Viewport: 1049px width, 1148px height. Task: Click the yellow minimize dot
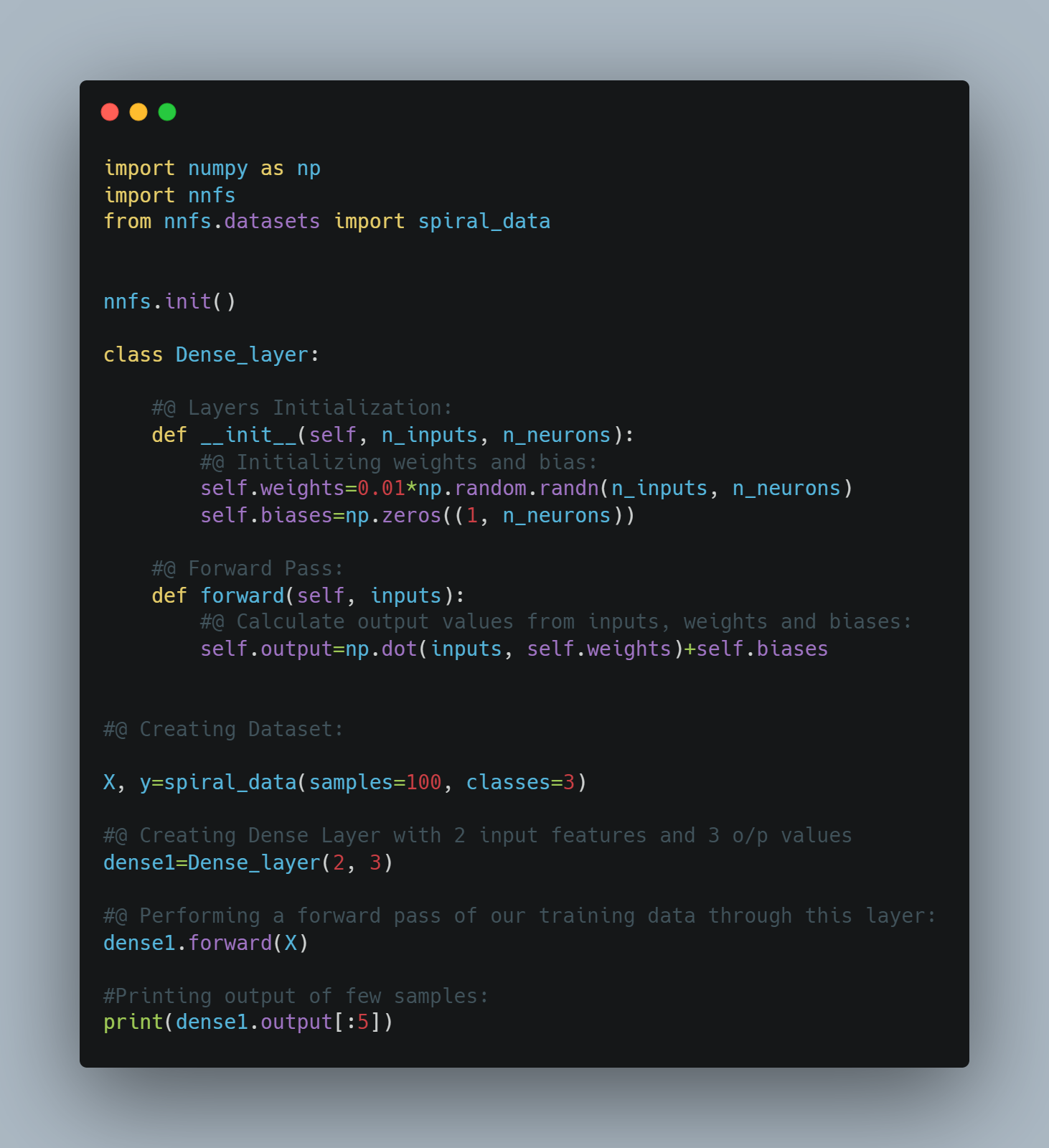point(138,112)
